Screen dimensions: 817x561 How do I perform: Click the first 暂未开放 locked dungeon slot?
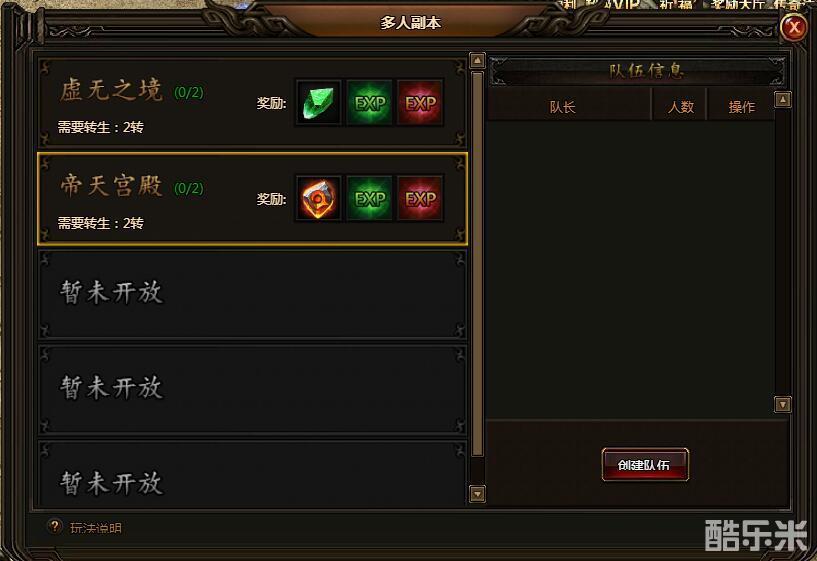point(253,294)
